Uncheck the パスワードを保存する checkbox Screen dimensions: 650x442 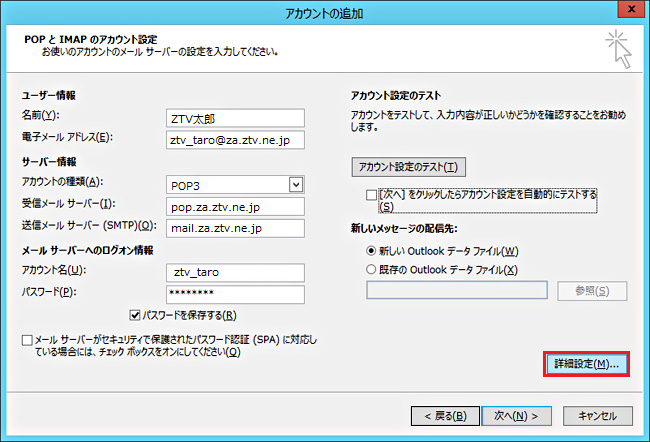pos(137,316)
